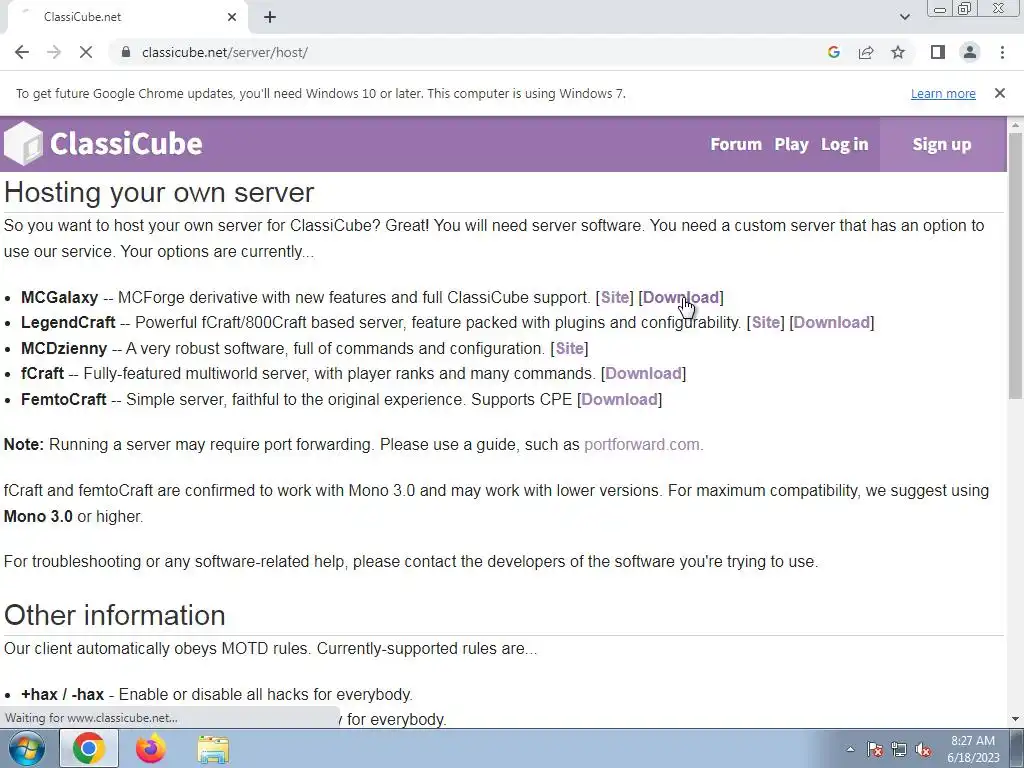Dismiss the Chrome update notification bar
Screen dimensions: 1024x768
coord(1000,93)
